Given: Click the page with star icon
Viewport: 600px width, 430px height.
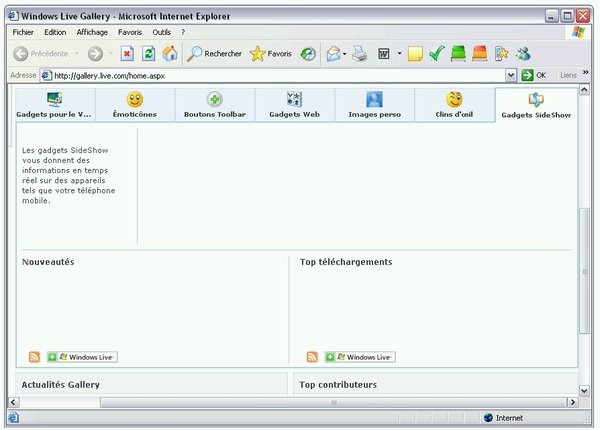Looking at the screenshot, I should coord(501,54).
